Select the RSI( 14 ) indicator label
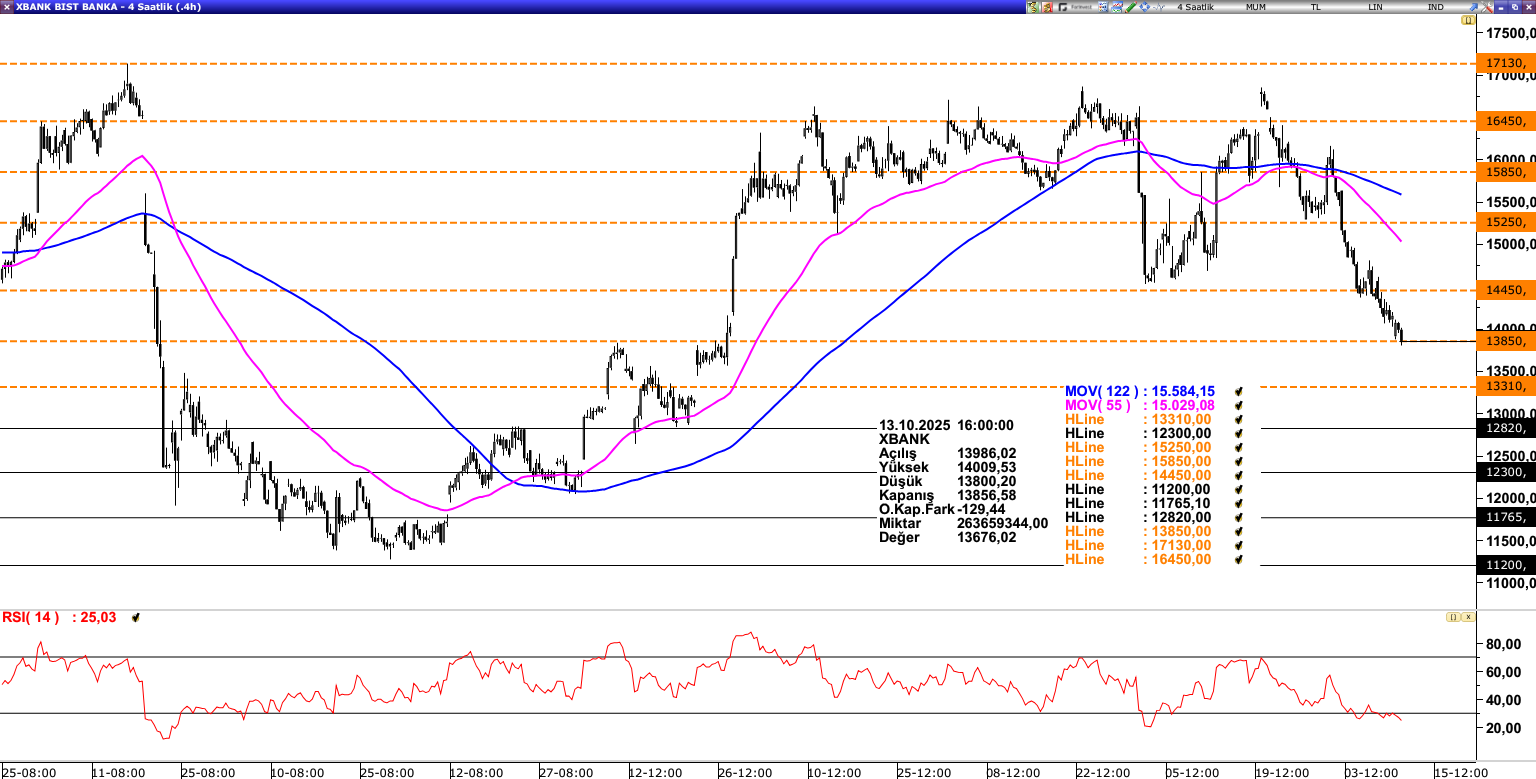 coord(31,617)
